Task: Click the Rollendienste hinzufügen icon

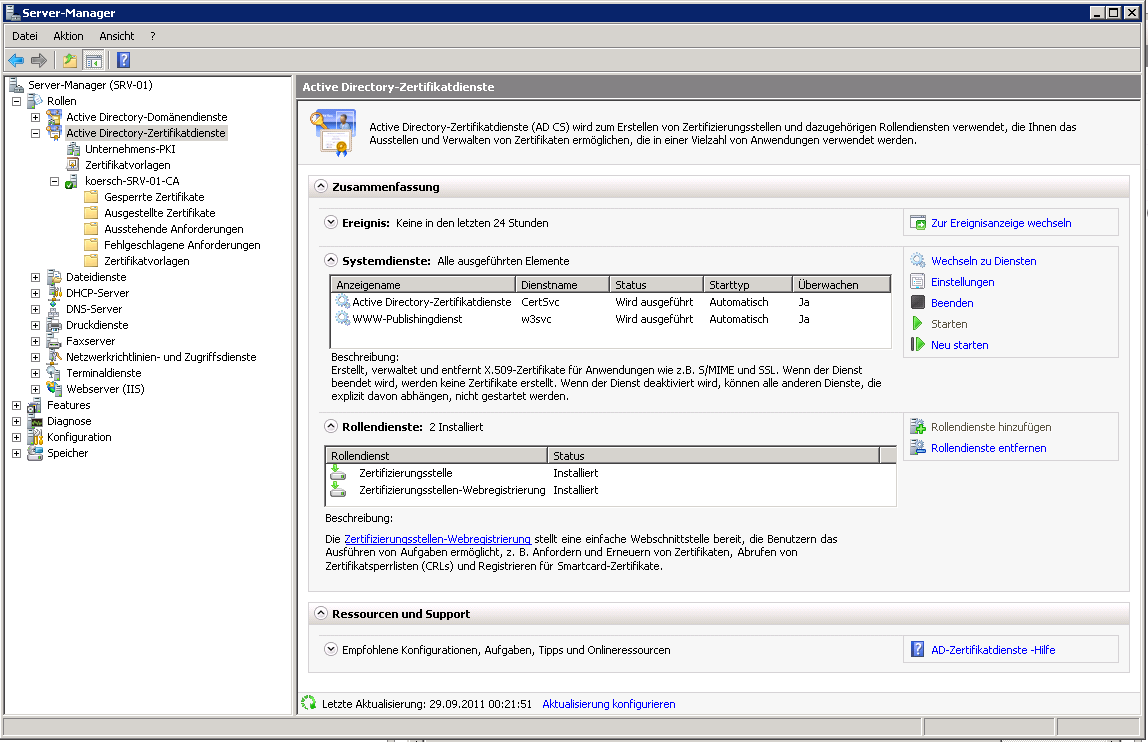Action: (x=918, y=427)
